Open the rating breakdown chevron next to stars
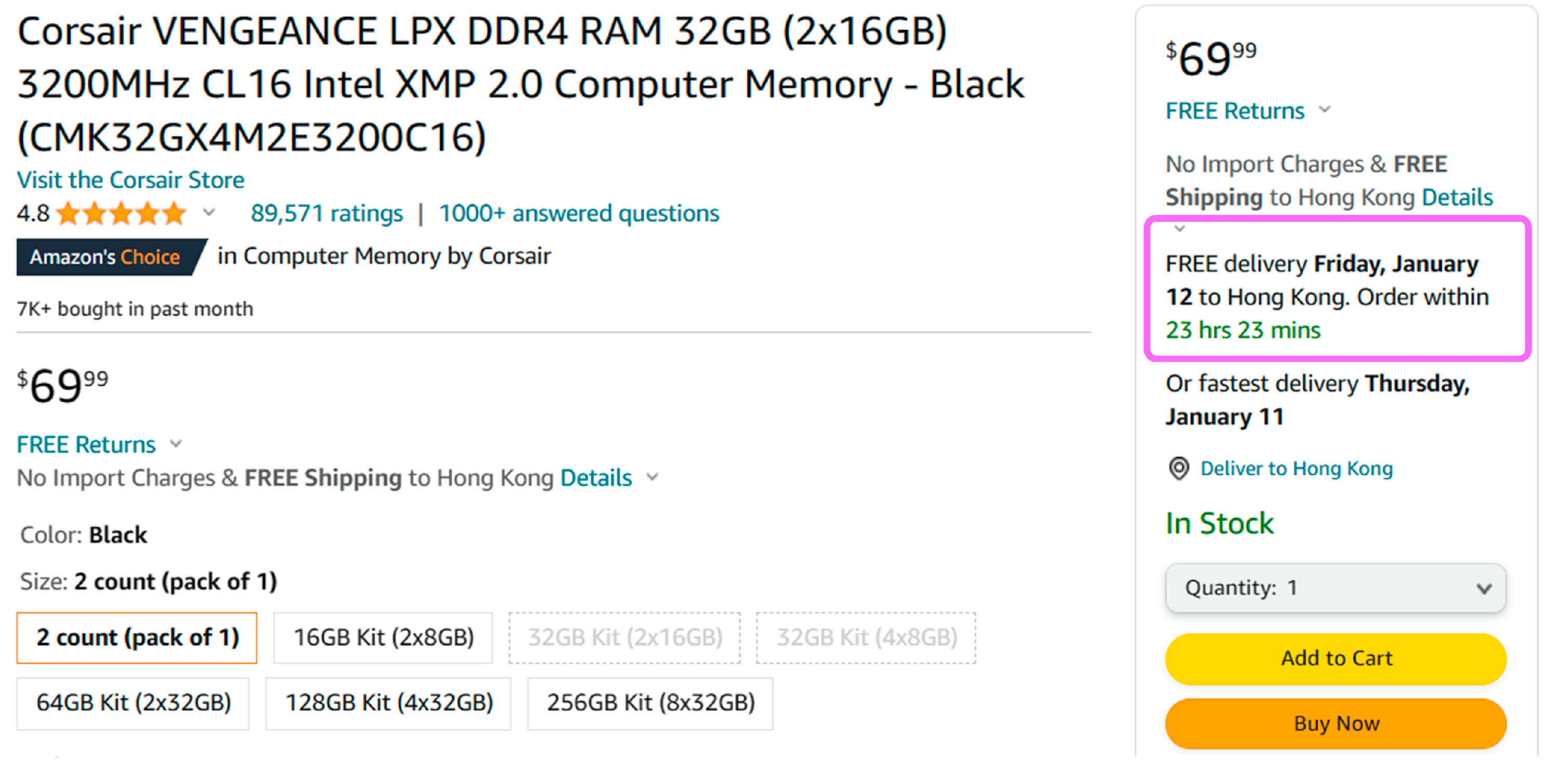This screenshot has height=784, width=1547. (x=209, y=212)
